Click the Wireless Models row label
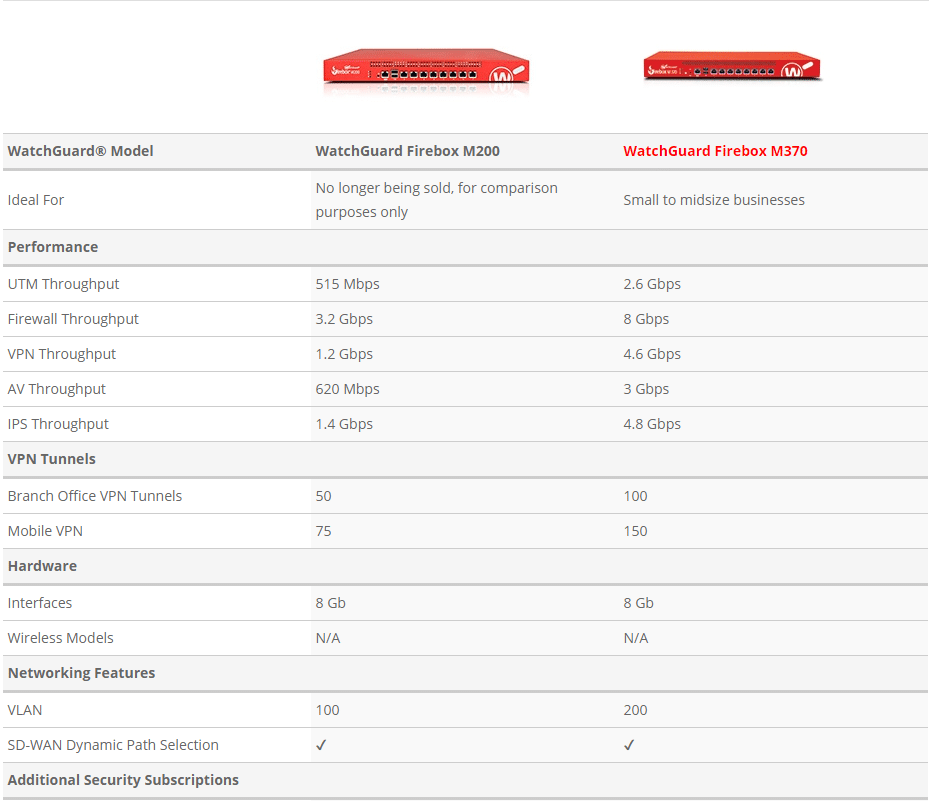The height and width of the screenshot is (801, 929). pos(60,638)
